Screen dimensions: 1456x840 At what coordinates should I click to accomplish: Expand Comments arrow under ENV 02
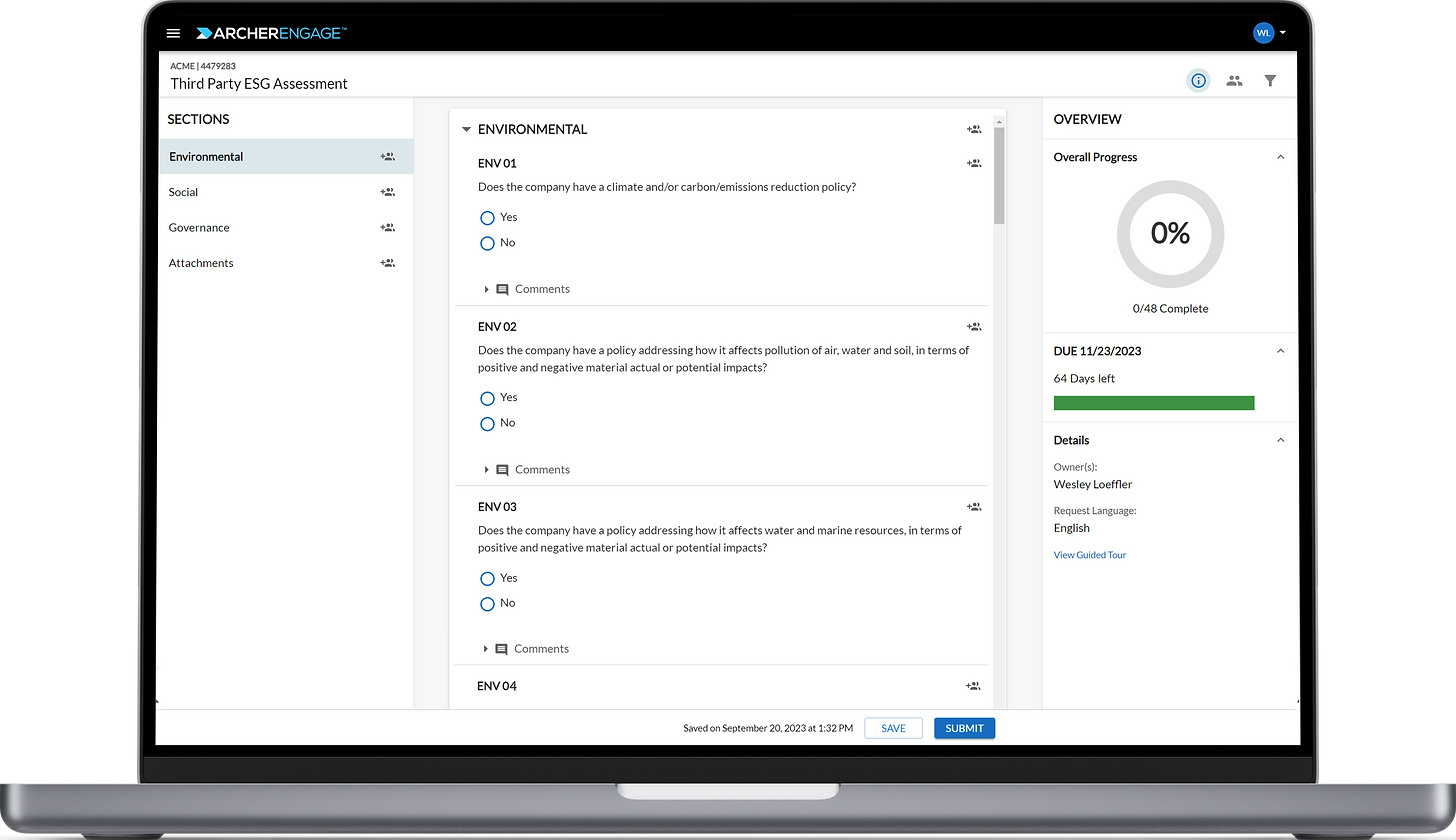[487, 470]
